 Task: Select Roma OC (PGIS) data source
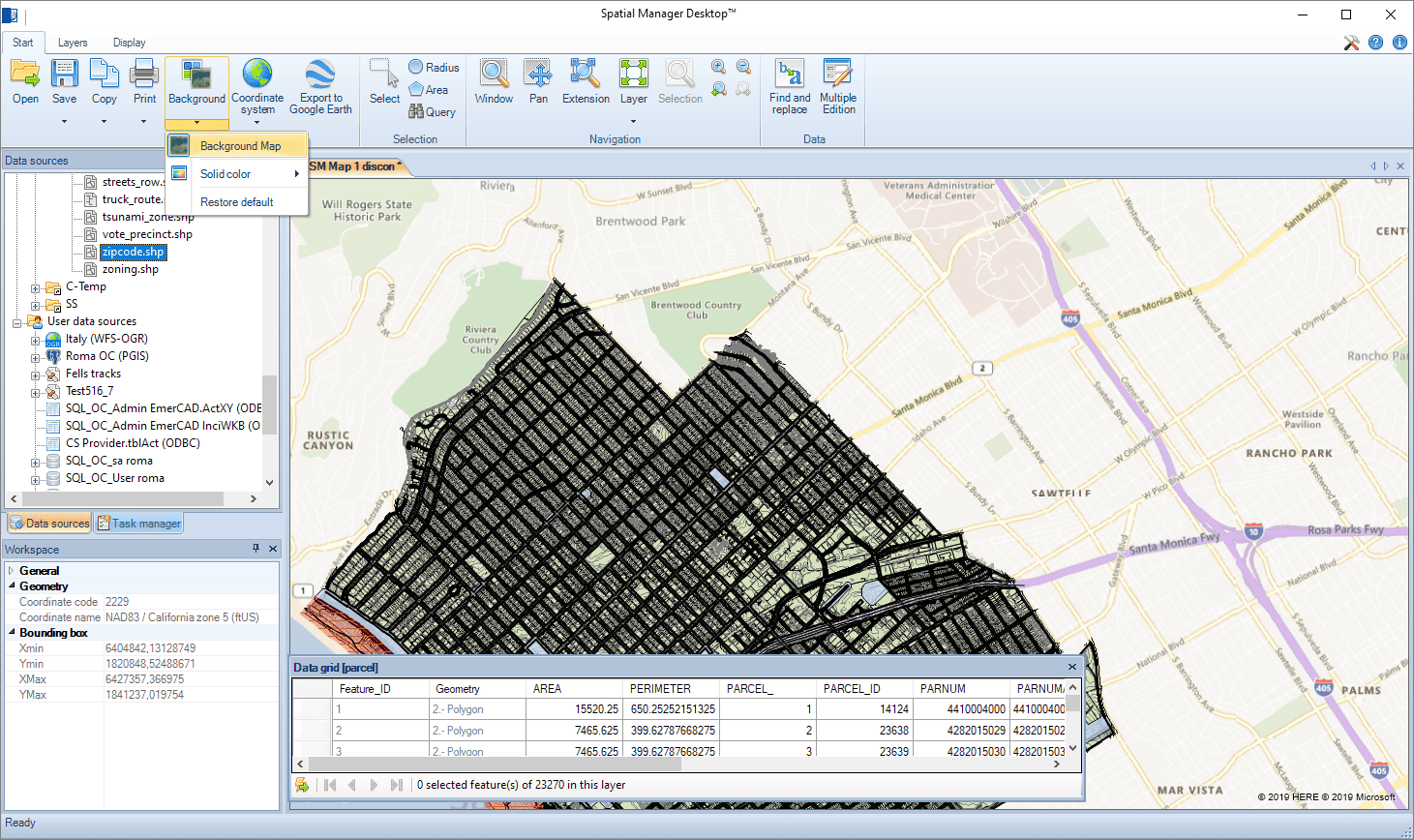(107, 356)
